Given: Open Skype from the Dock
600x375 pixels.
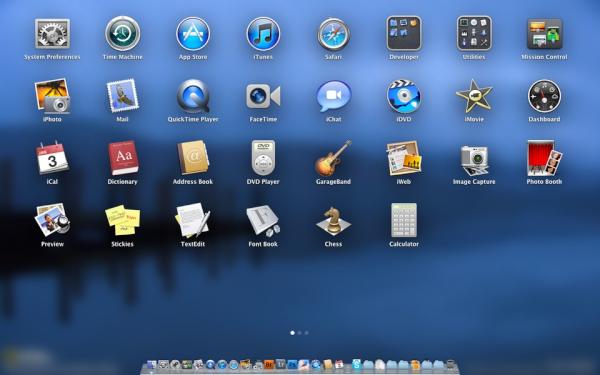Looking at the screenshot, I should [356, 364].
